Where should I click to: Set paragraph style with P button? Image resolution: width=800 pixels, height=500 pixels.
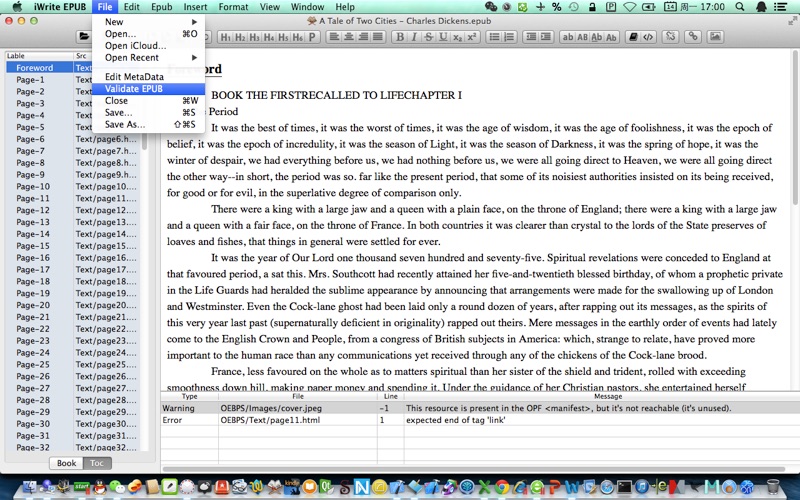point(312,37)
